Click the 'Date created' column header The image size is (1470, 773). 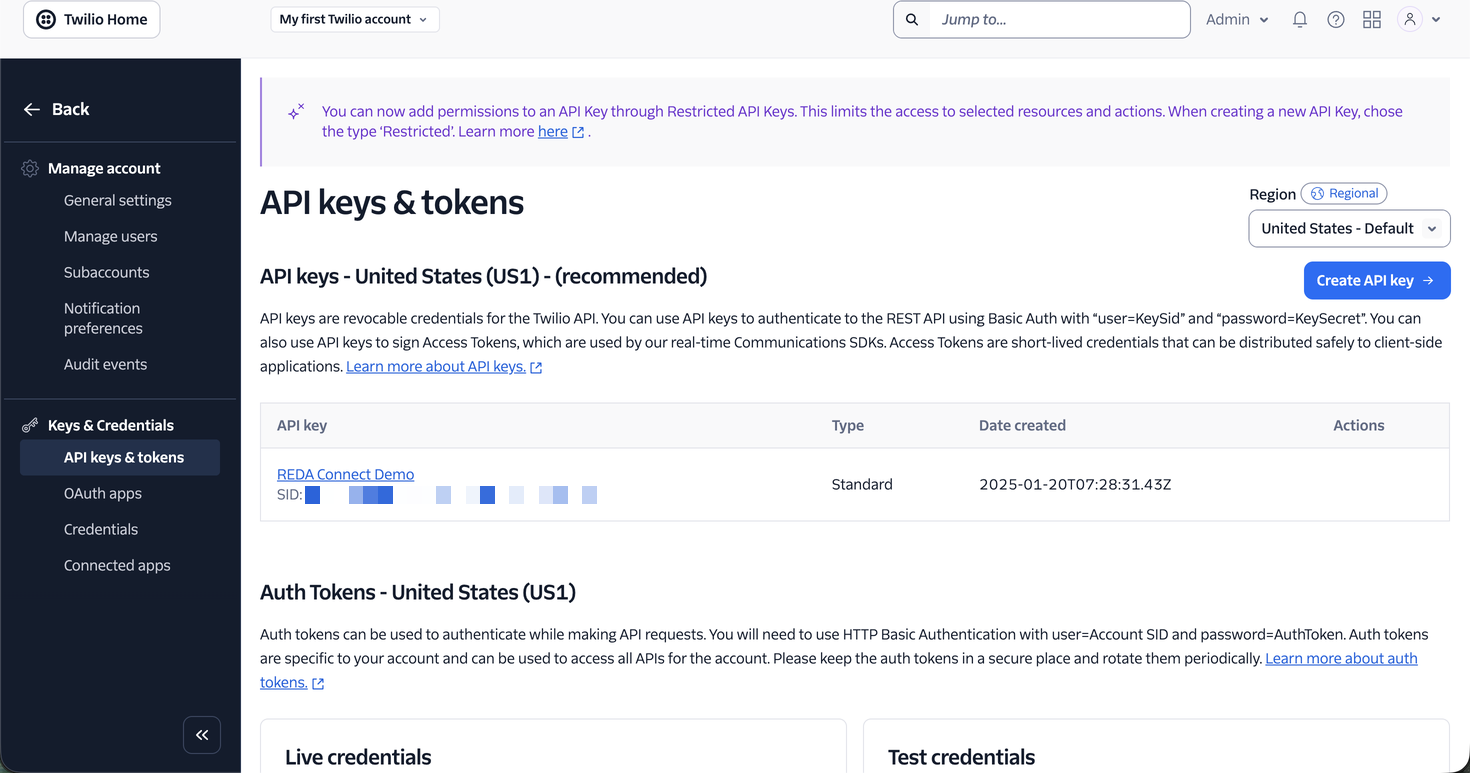pyautogui.click(x=1022, y=425)
